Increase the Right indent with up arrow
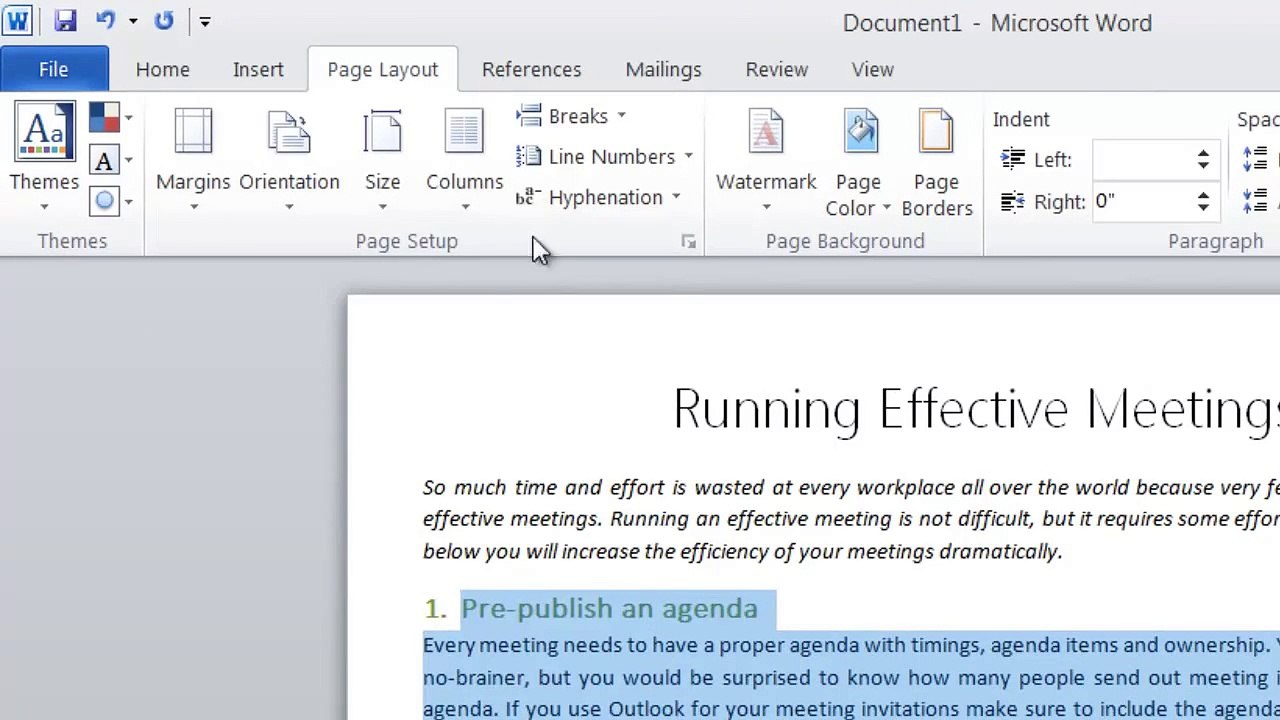1280x720 pixels. point(1203,196)
